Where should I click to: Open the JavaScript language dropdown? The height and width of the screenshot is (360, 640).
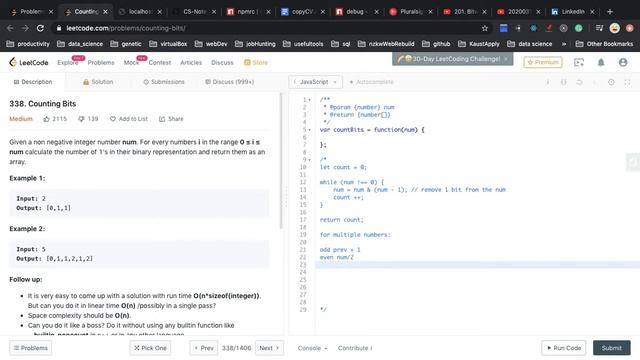[316, 82]
